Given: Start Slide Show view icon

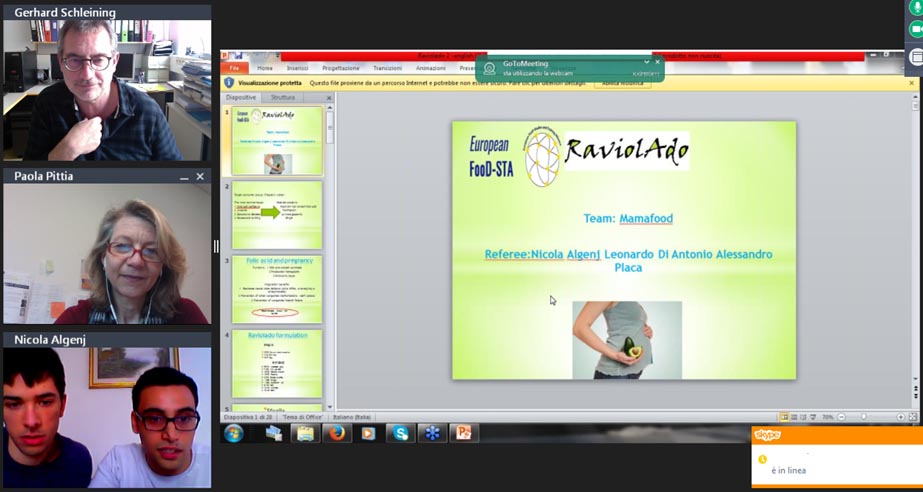Looking at the screenshot, I should pyautogui.click(x=813, y=417).
